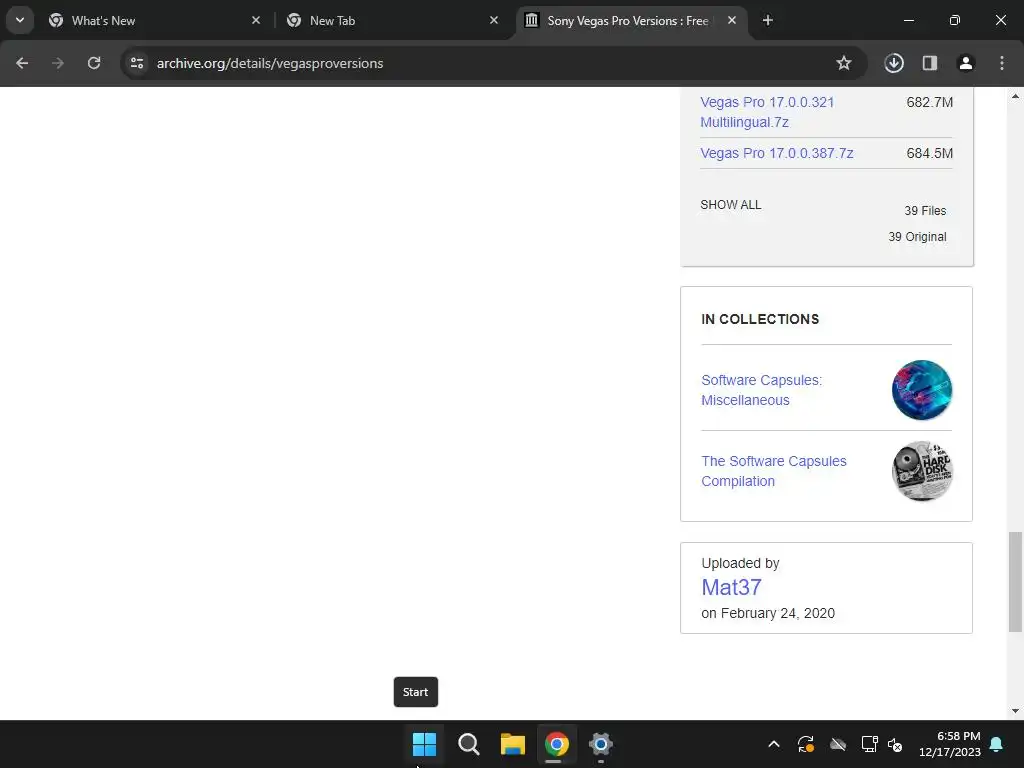Open the notification bell icon
Viewport: 1024px width, 768px height.
point(997,744)
